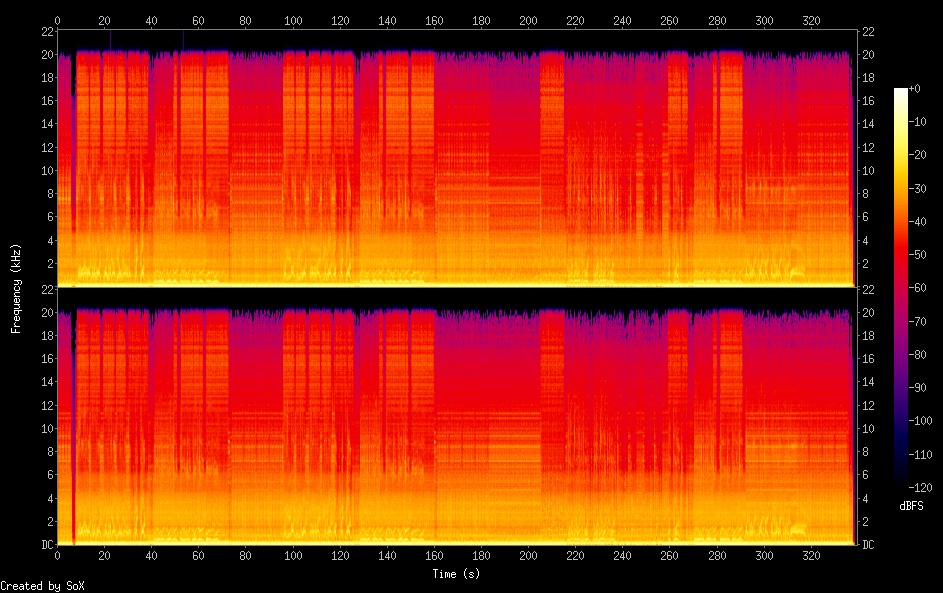Select the 40 tick on the top time axis
The height and width of the screenshot is (593, 943).
[x=151, y=20]
